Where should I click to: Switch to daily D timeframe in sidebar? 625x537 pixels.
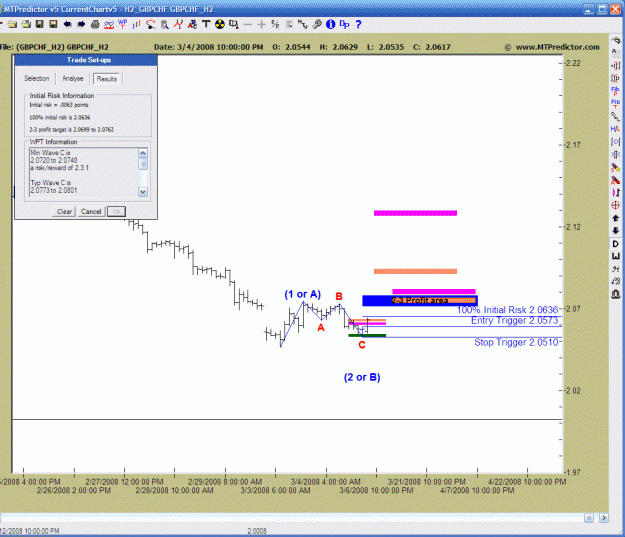pyautogui.click(x=615, y=244)
